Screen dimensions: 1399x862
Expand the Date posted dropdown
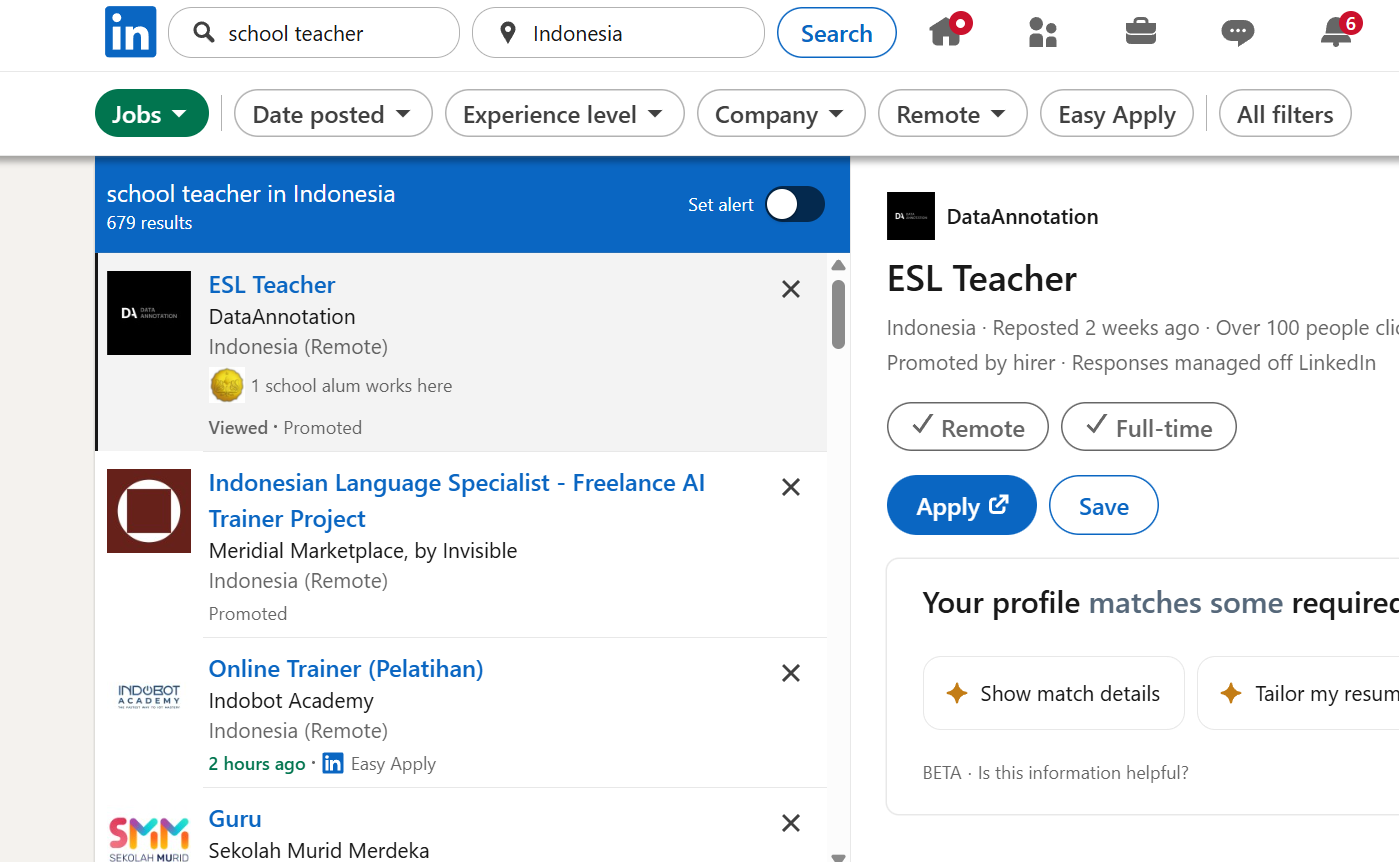(x=332, y=114)
